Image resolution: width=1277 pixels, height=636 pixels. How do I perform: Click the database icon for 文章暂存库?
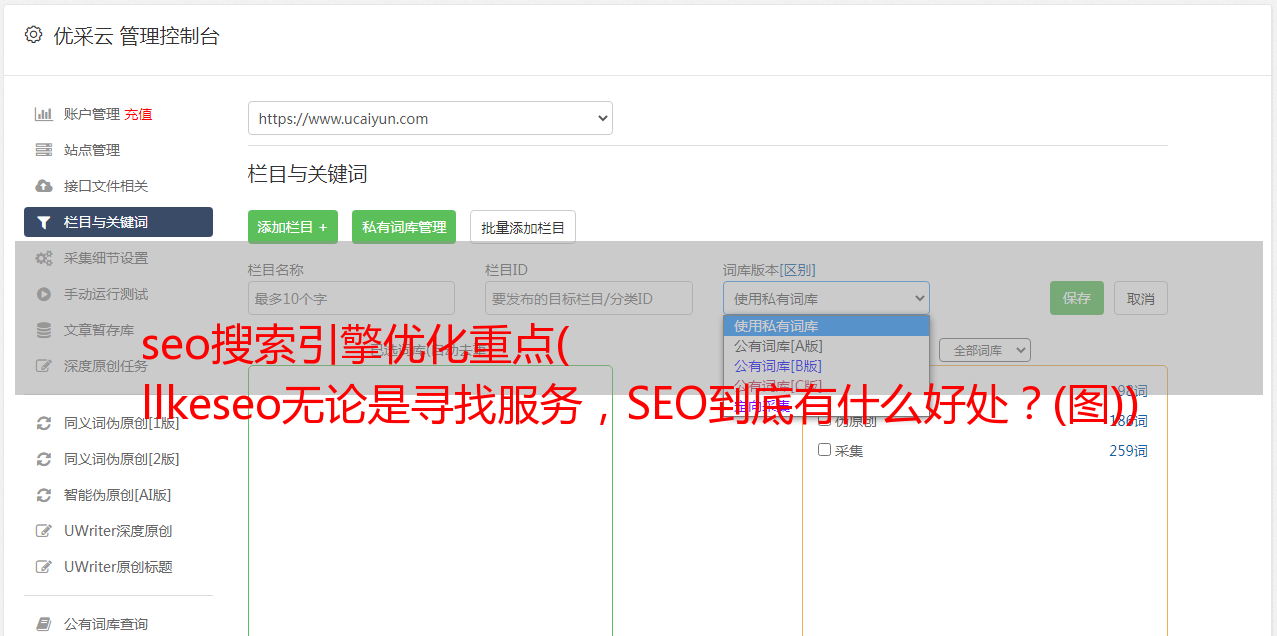[44, 330]
